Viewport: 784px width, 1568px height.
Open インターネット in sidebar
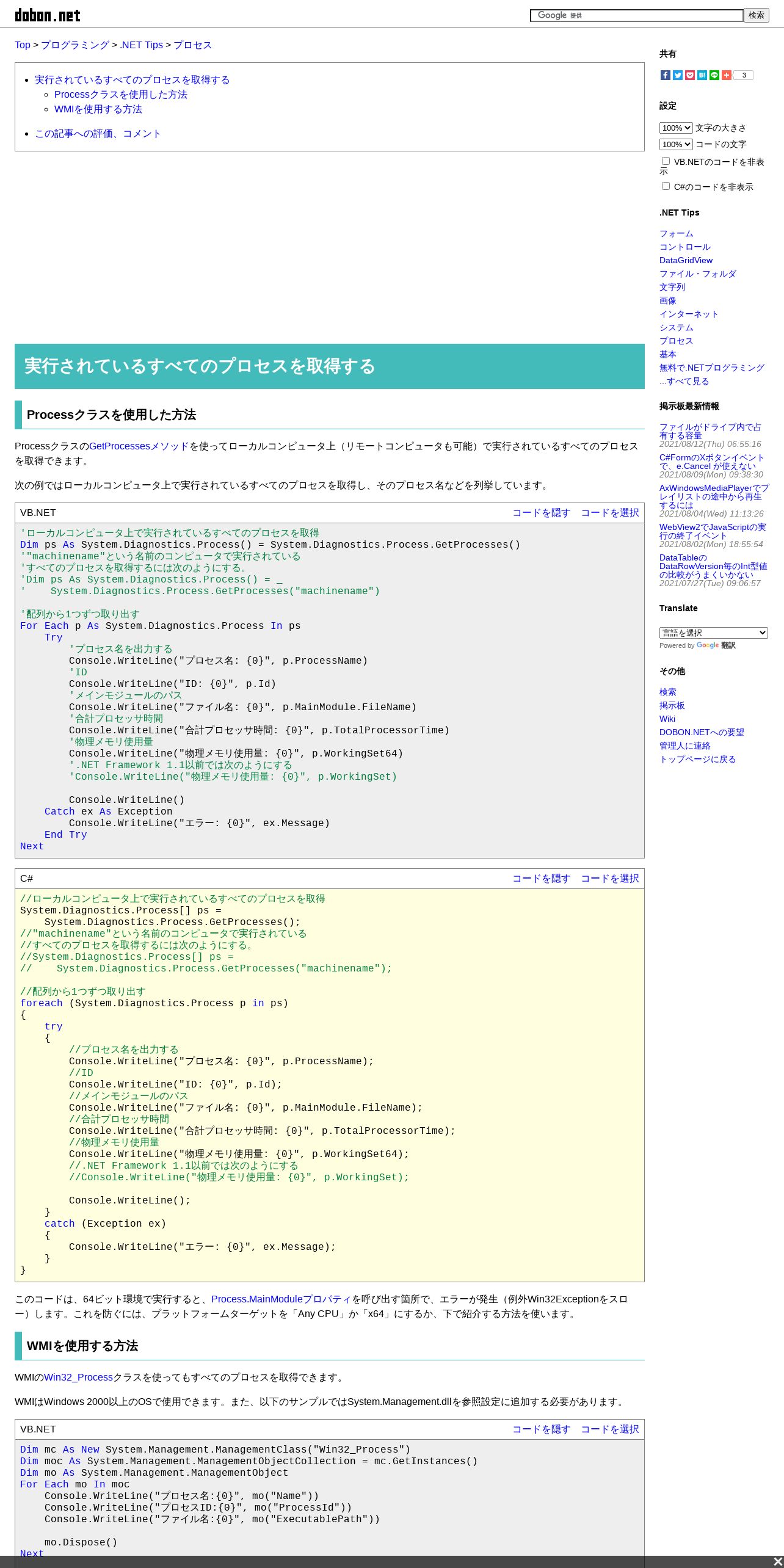tap(689, 314)
